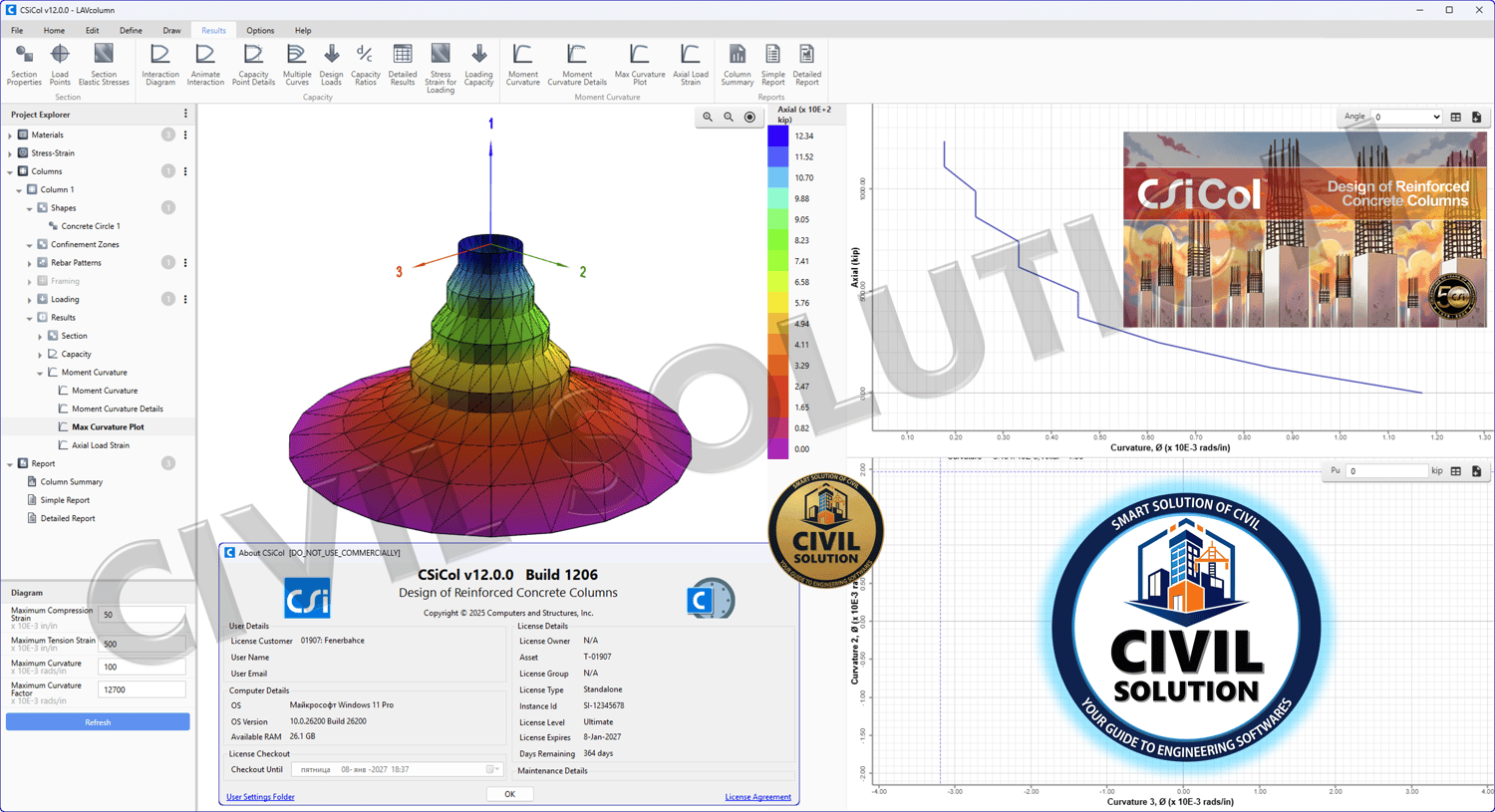Open Simple Report from the ribbon
This screenshot has width=1495, height=812.
772,65
